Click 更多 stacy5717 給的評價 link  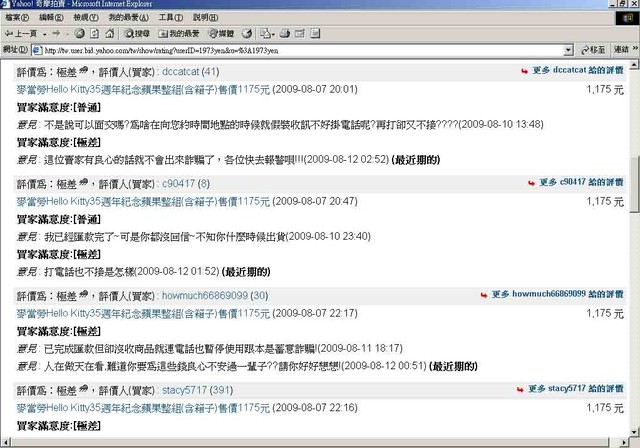(x=576, y=388)
